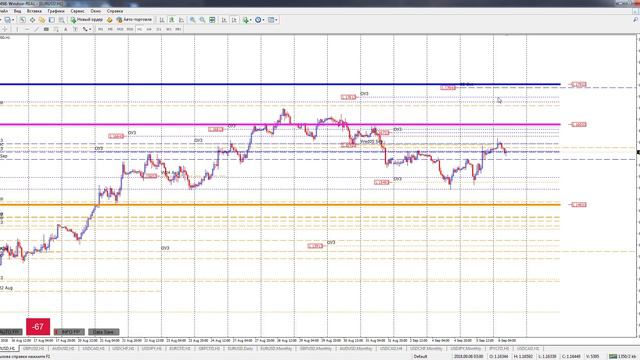This screenshot has height=360, width=640.
Task: Switch to MN timeframe
Action: [179, 29]
